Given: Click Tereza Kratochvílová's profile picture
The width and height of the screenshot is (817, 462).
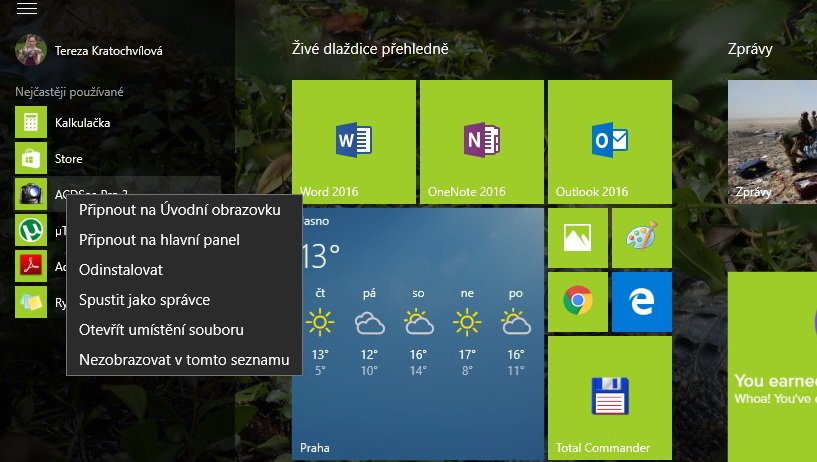Looking at the screenshot, I should (x=31, y=50).
